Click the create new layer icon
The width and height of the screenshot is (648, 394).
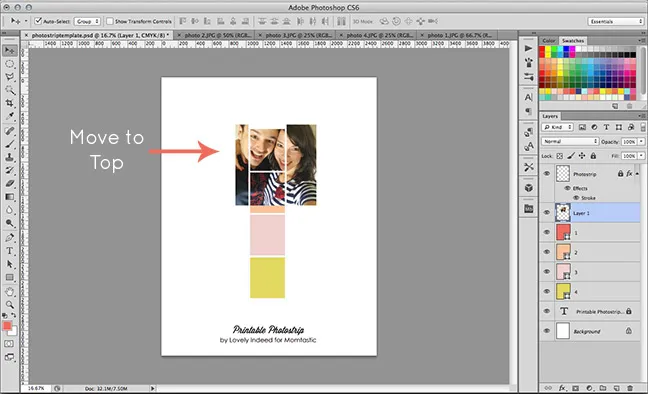coord(616,388)
